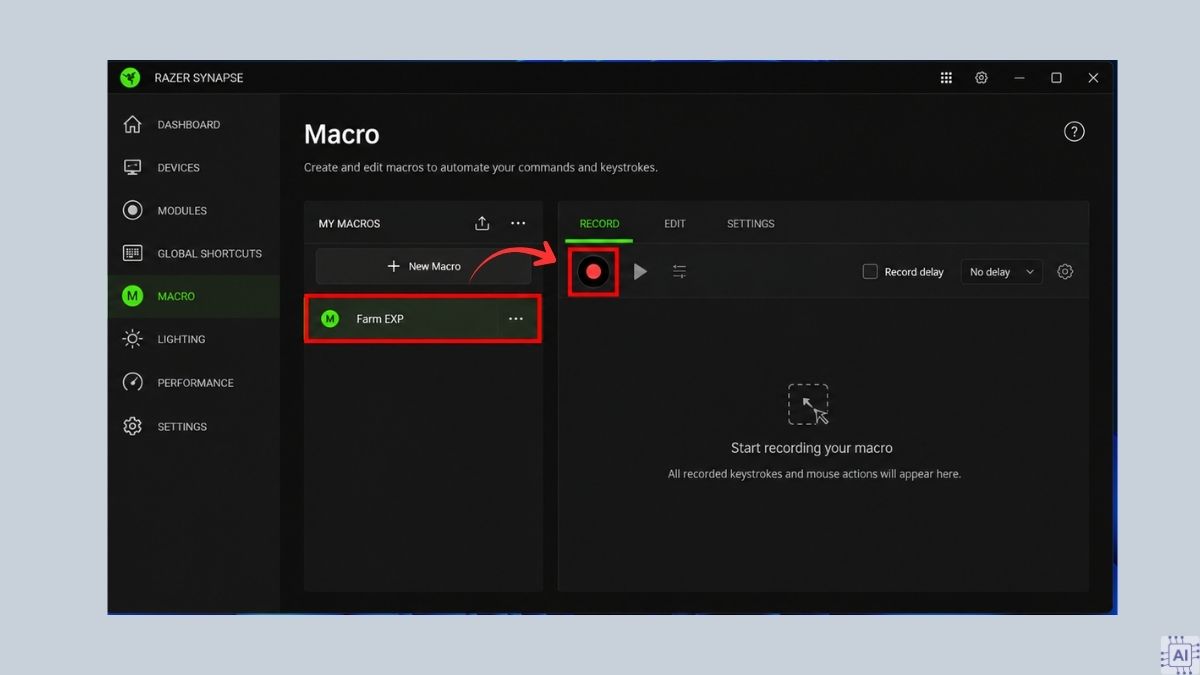Screen dimensions: 1200x675
Task: Open the help question mark icon
Action: click(1074, 131)
